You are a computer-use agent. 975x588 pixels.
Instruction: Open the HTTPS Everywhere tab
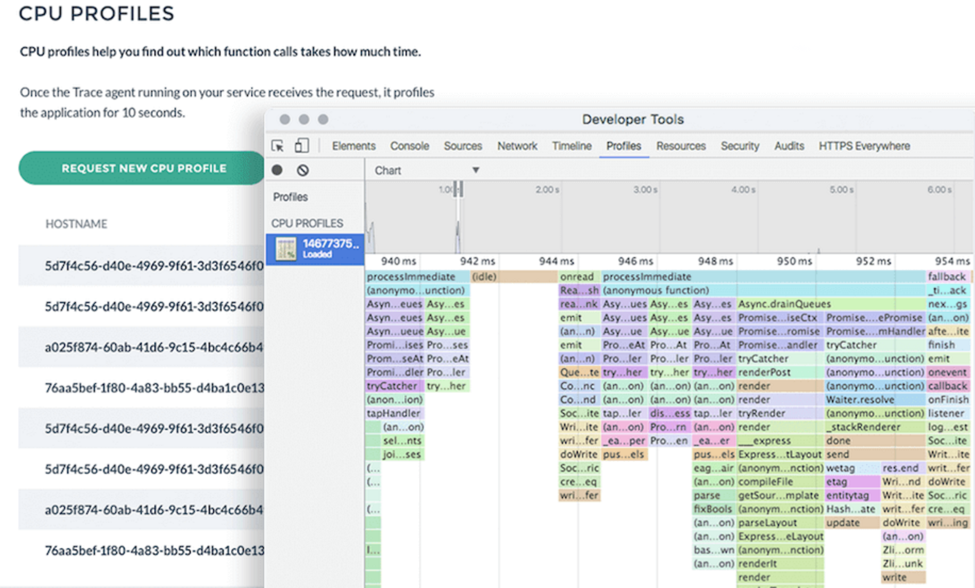tap(864, 146)
